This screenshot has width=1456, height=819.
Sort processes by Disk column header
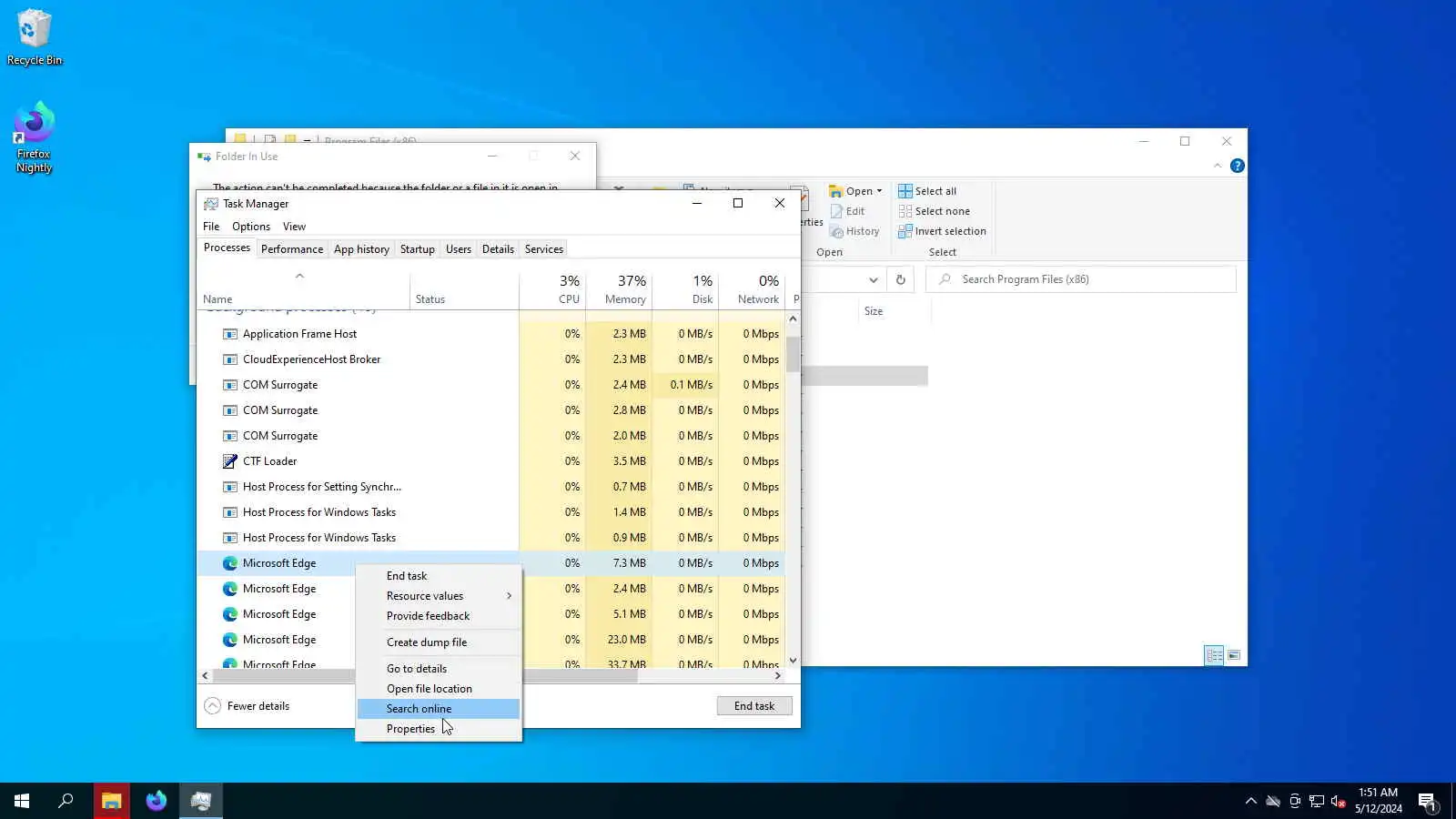pyautogui.click(x=685, y=290)
